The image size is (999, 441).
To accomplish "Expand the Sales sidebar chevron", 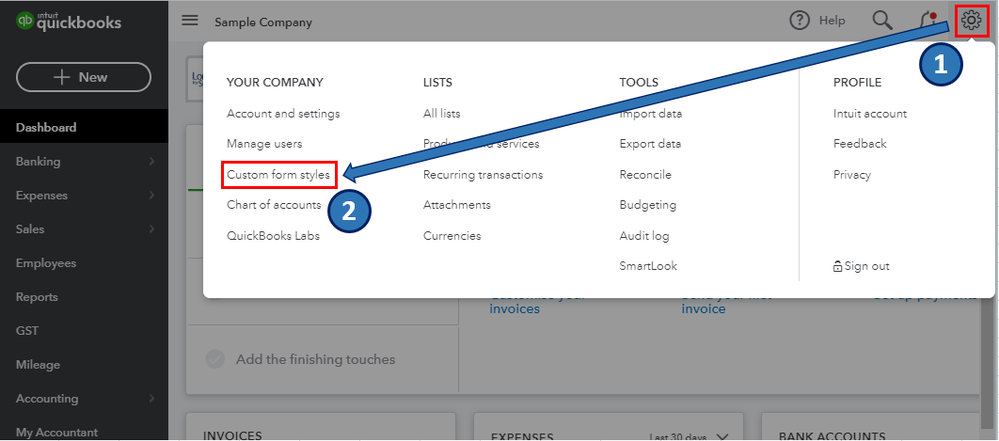I will pos(151,229).
